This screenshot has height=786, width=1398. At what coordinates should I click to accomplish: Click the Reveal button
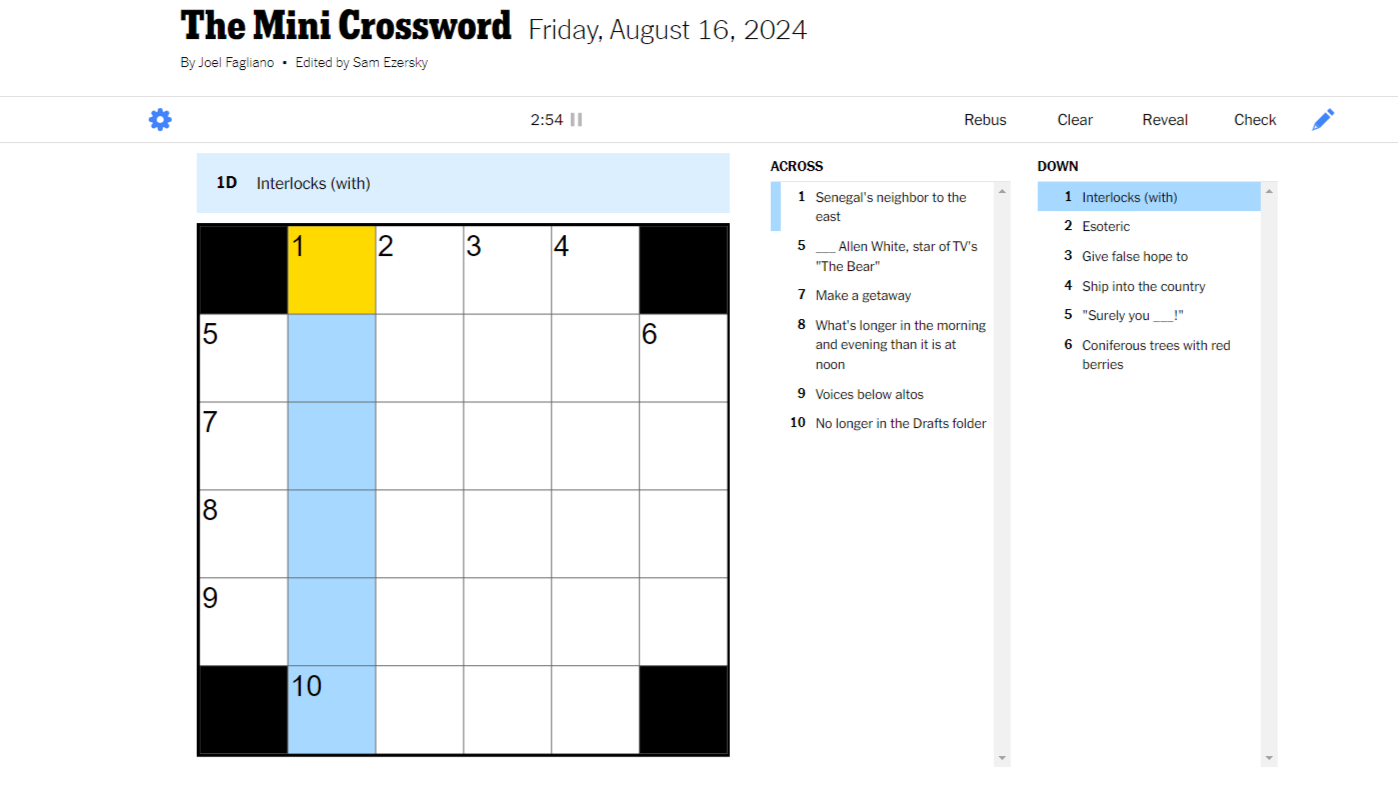[x=1164, y=119]
